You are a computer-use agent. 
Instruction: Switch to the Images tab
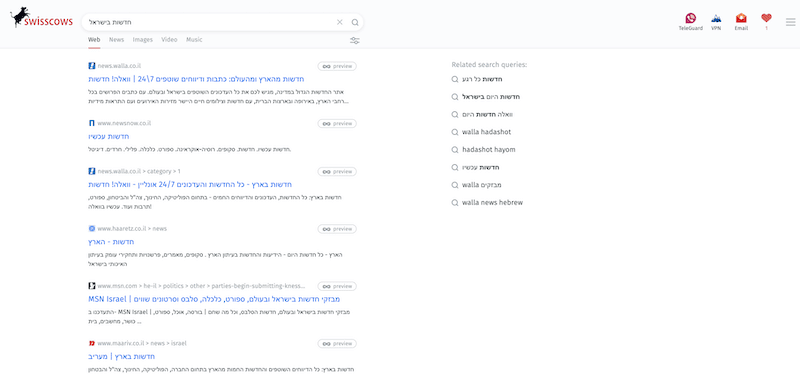click(x=143, y=40)
